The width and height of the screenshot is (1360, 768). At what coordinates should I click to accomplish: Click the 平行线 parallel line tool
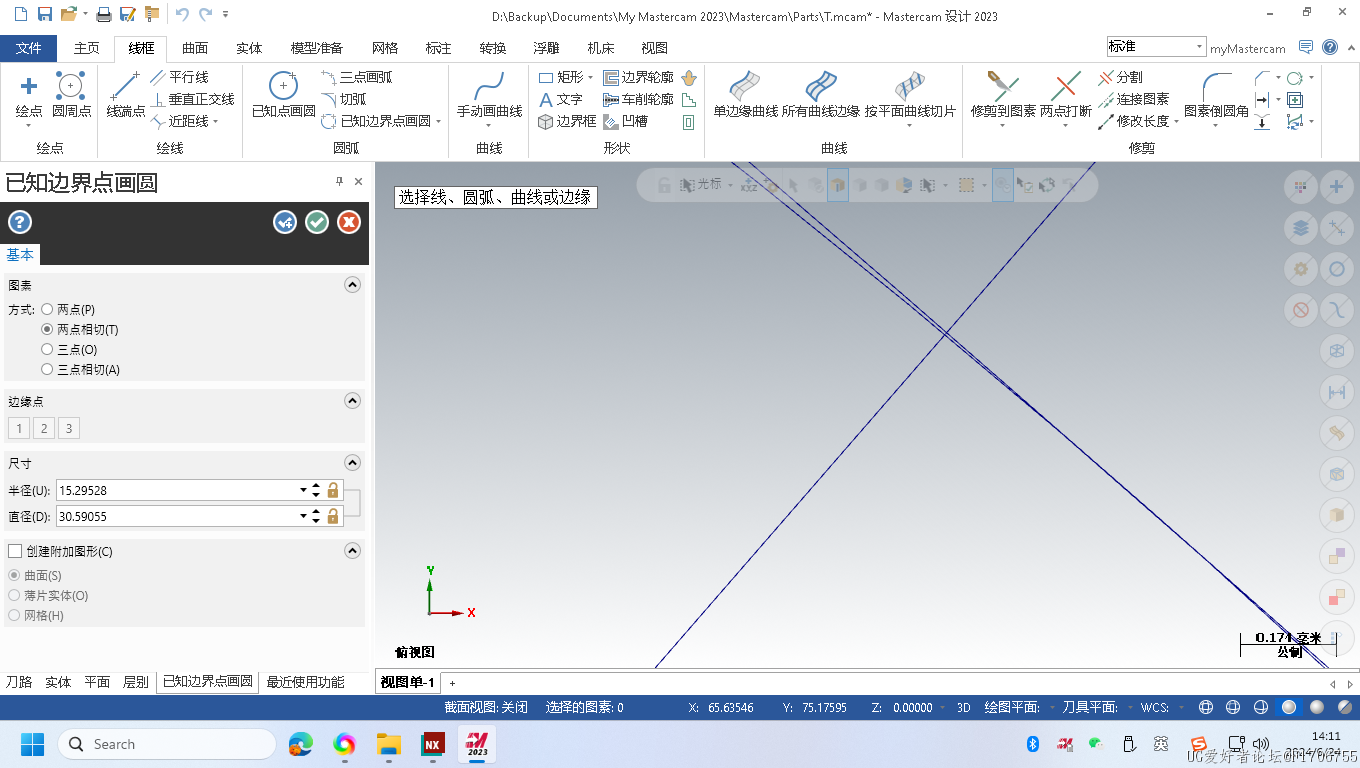point(179,77)
